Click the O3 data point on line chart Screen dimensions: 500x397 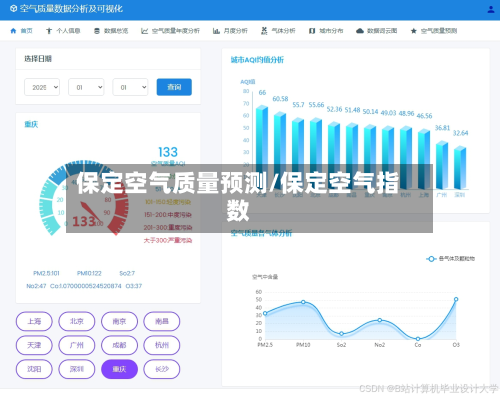point(456,299)
